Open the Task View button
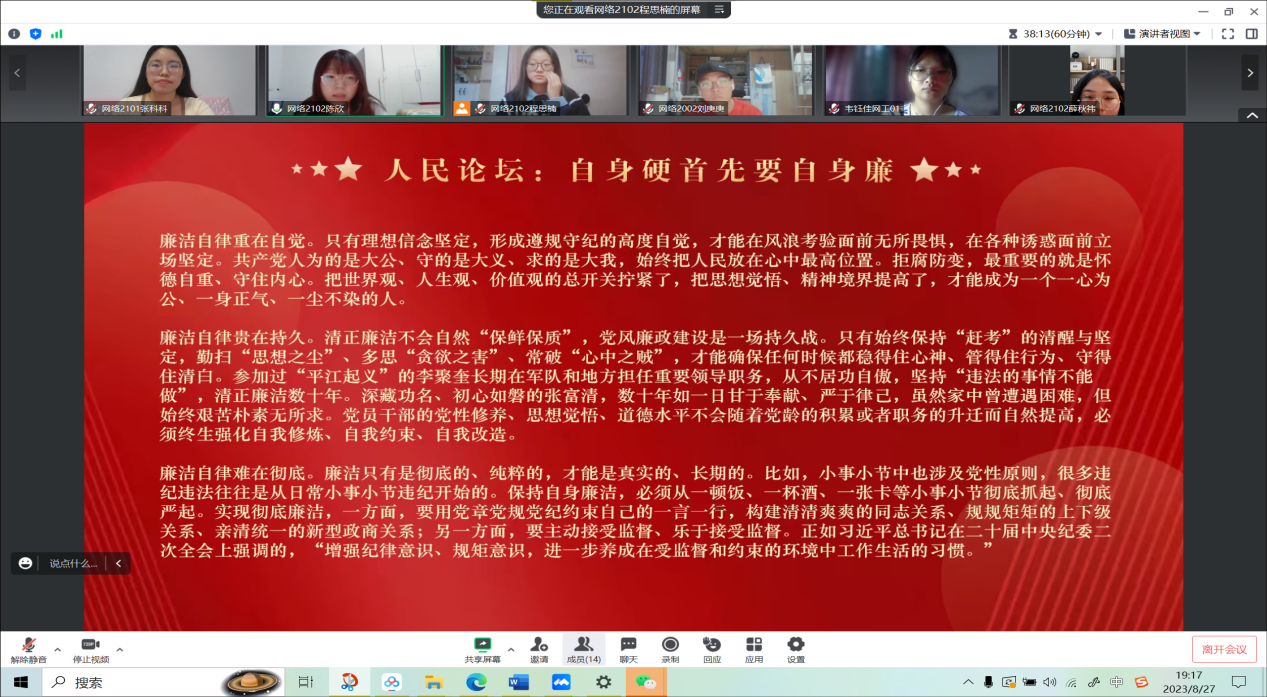The height and width of the screenshot is (697, 1267). tap(305, 682)
